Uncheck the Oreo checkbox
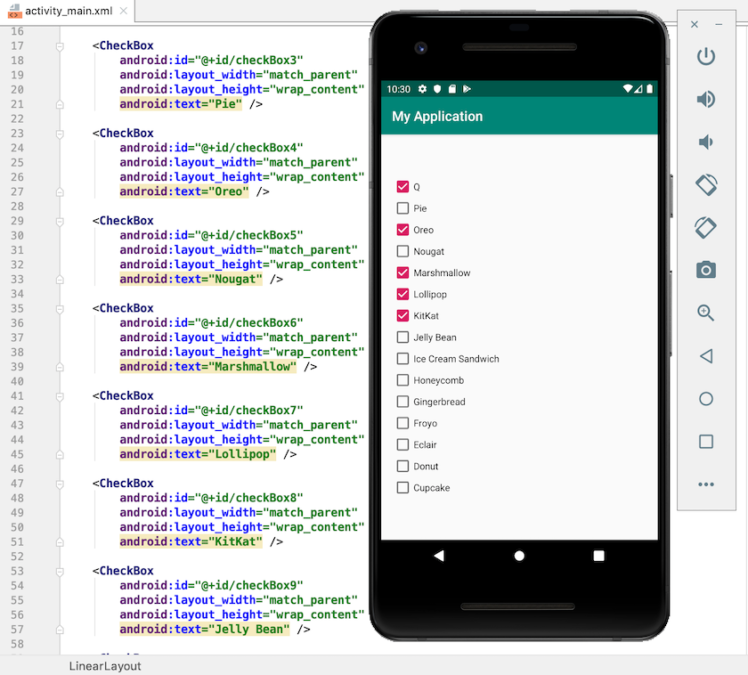The image size is (748, 675). pos(403,230)
